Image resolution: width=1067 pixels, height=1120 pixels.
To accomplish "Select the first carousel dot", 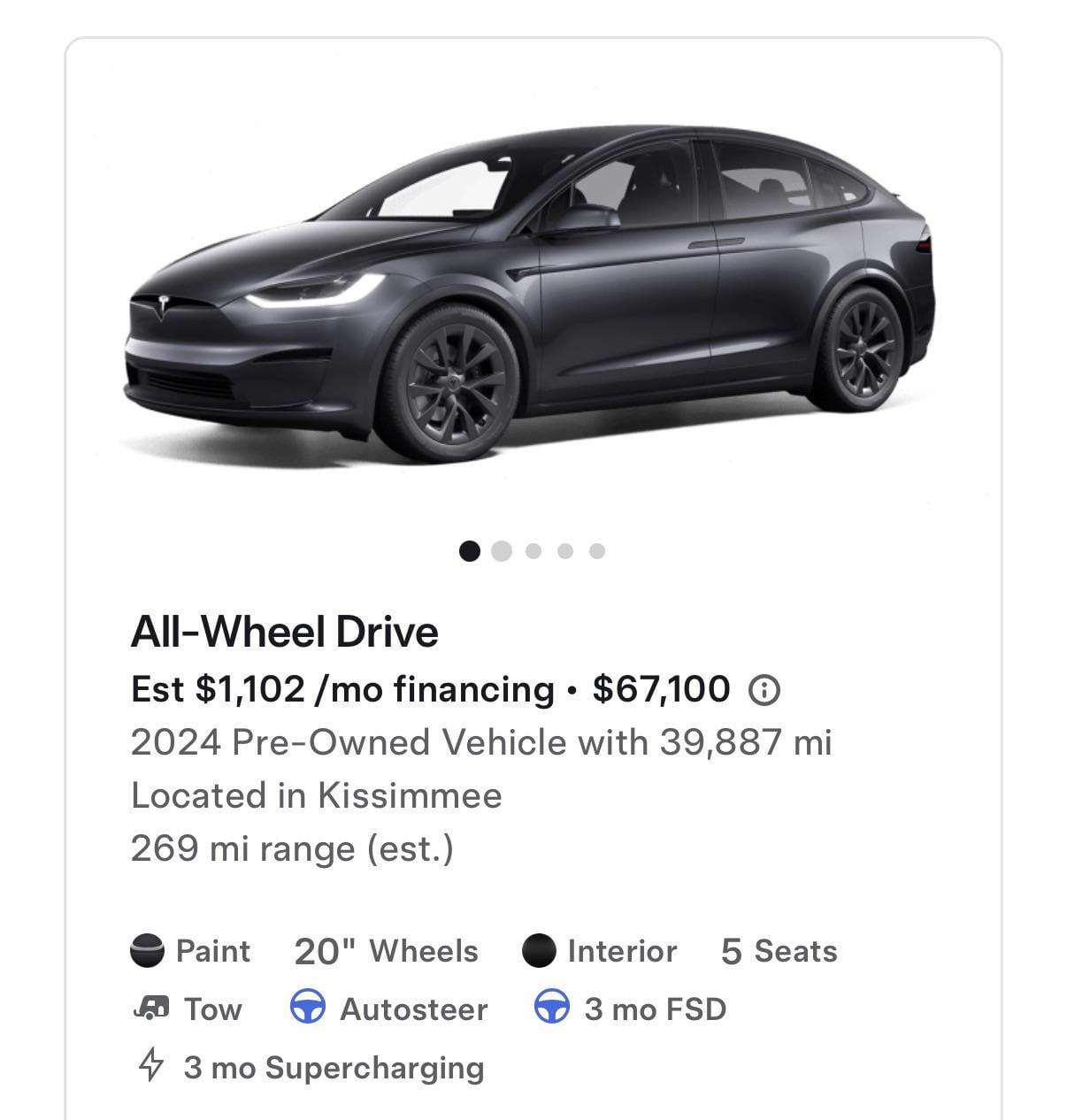I will pos(470,551).
